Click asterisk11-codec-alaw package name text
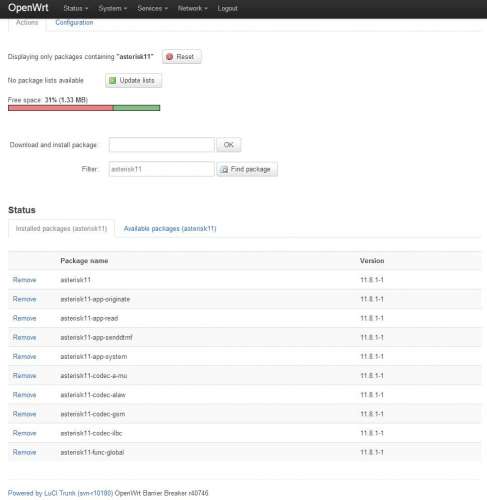 coord(93,395)
